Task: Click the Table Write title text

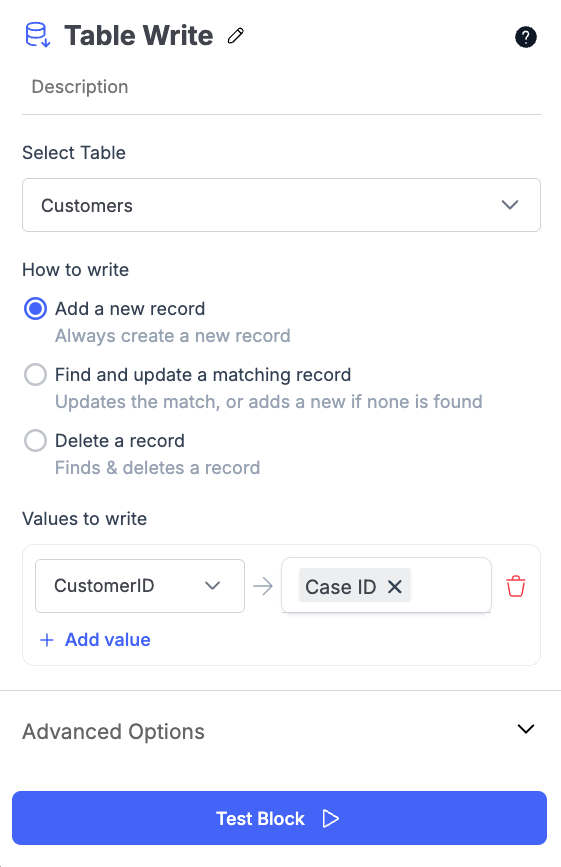Action: click(x=139, y=35)
